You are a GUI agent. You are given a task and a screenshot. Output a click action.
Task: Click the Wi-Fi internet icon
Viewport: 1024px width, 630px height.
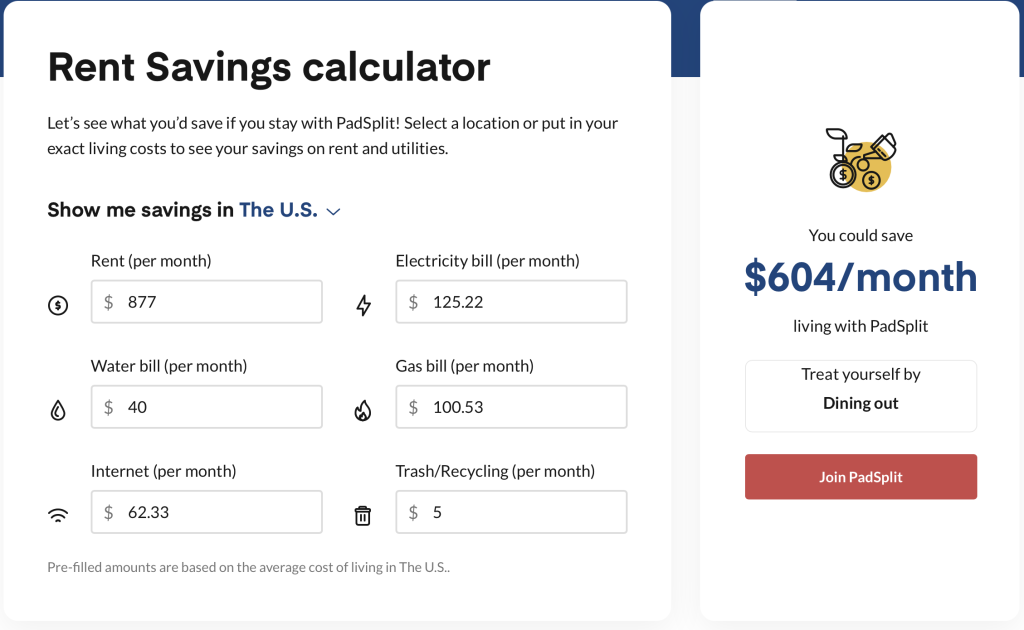click(58, 516)
